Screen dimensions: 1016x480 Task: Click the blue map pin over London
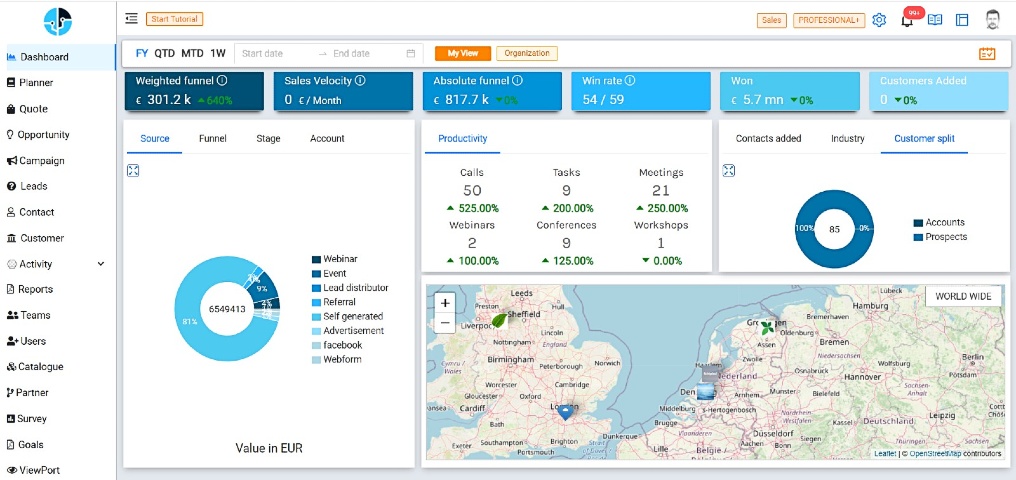click(x=566, y=413)
